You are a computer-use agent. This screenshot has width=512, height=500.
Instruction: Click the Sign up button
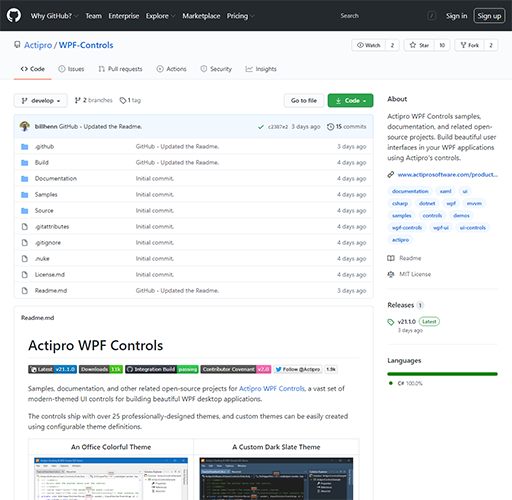[489, 16]
